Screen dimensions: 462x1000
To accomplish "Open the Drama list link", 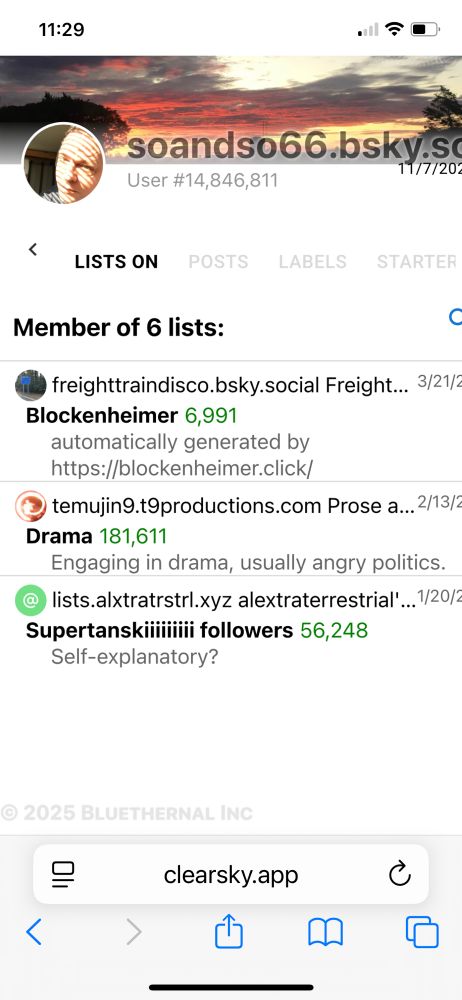I will click(59, 536).
